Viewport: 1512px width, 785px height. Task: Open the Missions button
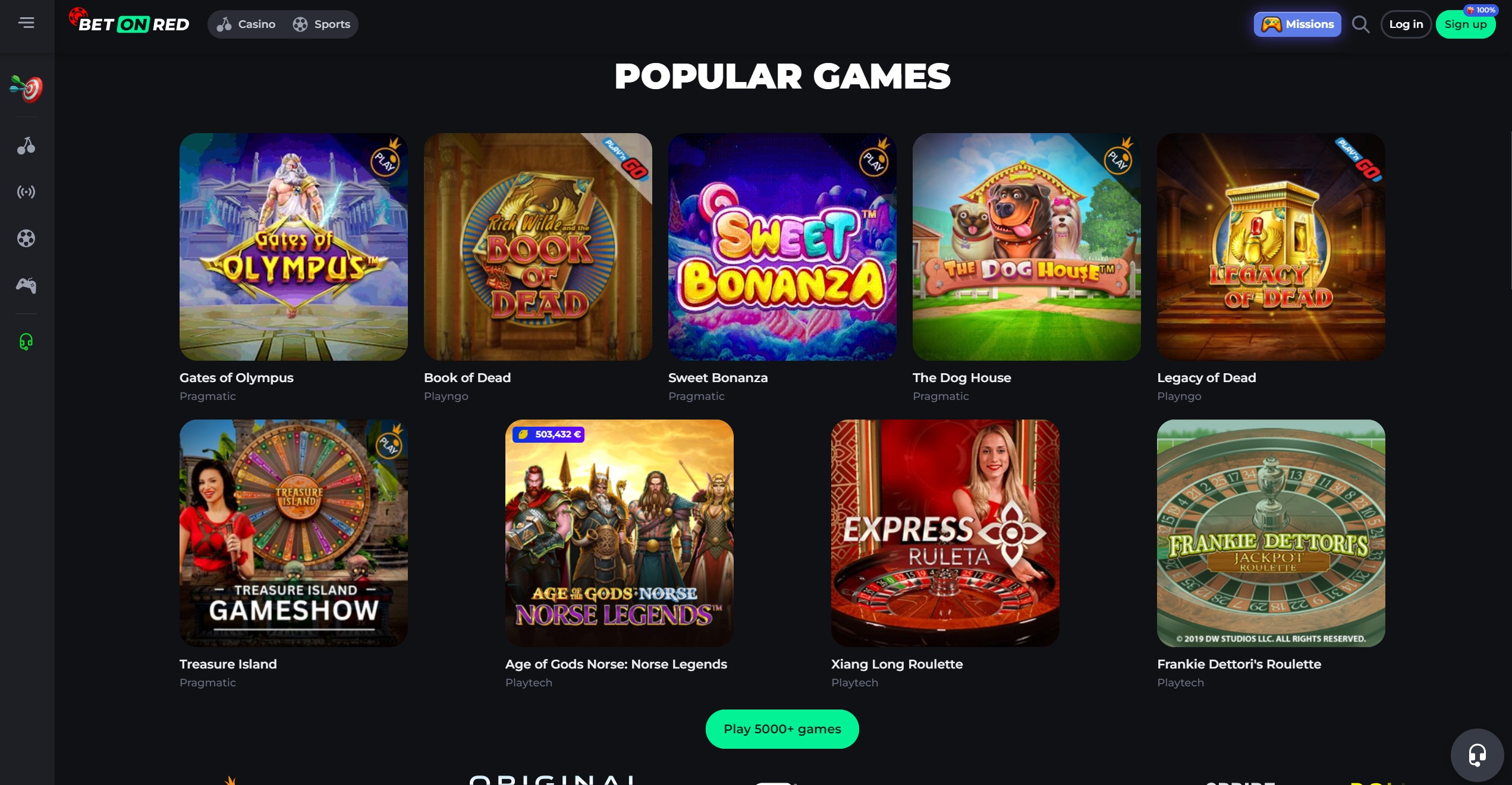coord(1297,24)
